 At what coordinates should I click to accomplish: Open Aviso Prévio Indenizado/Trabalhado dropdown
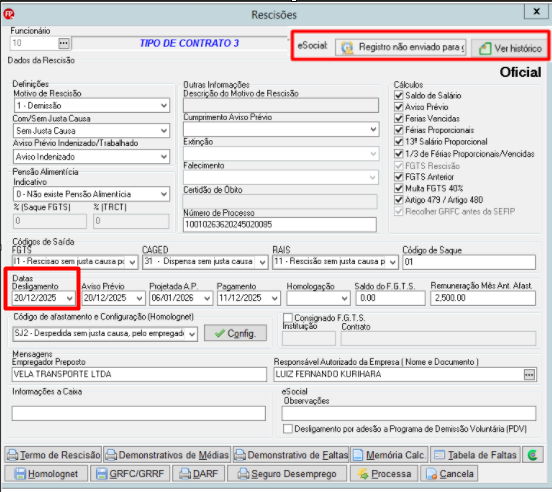pos(92,157)
